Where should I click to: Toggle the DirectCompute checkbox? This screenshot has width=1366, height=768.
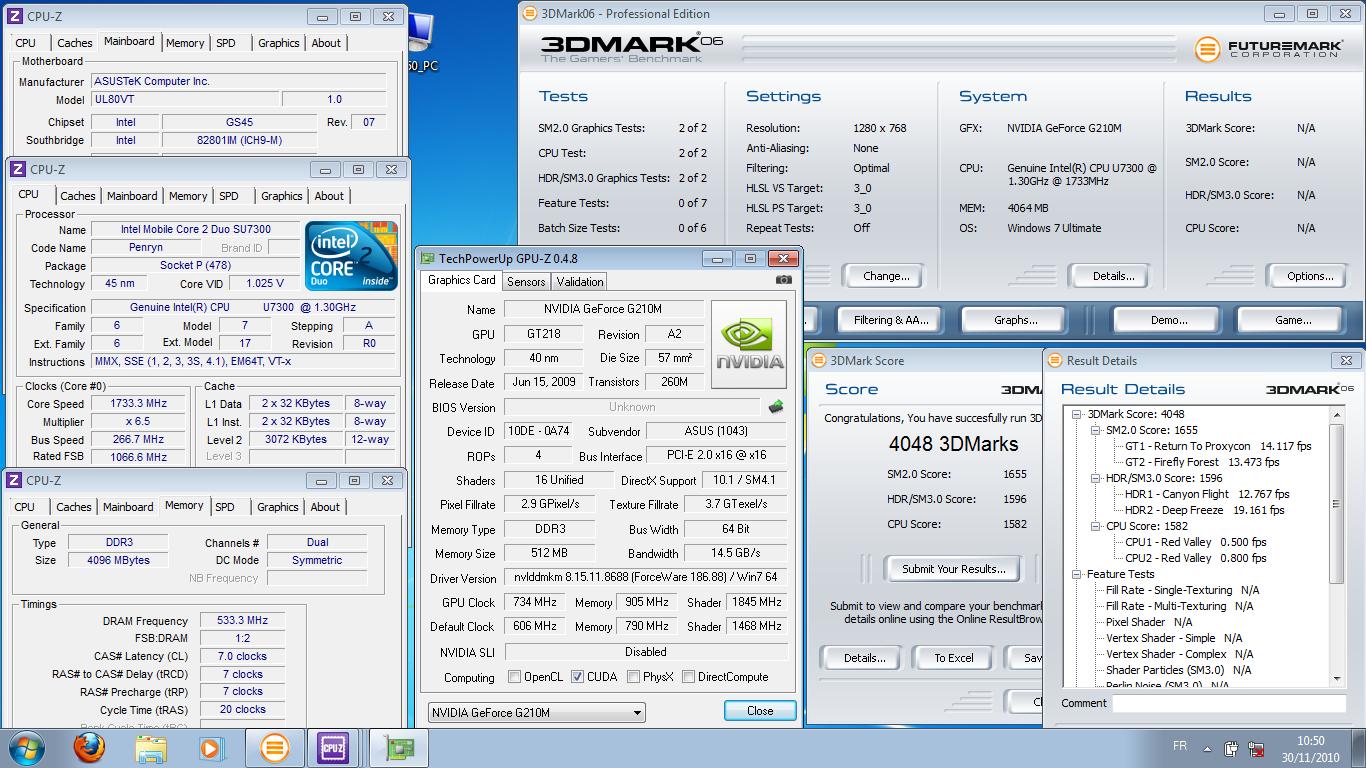click(x=688, y=677)
